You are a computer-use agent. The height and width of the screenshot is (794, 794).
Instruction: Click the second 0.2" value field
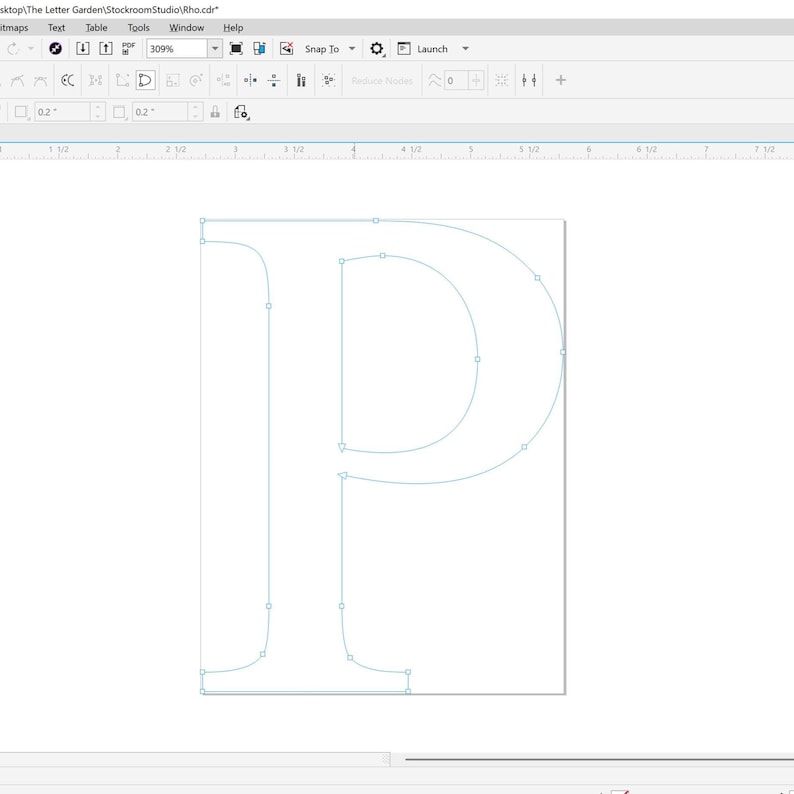click(161, 112)
